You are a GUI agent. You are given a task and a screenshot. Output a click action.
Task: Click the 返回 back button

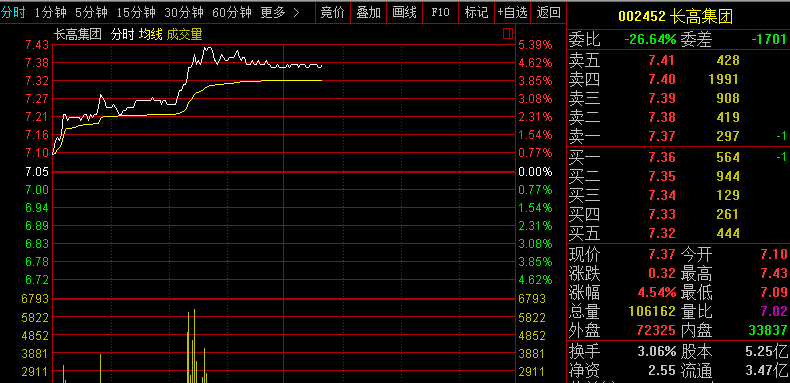point(548,13)
